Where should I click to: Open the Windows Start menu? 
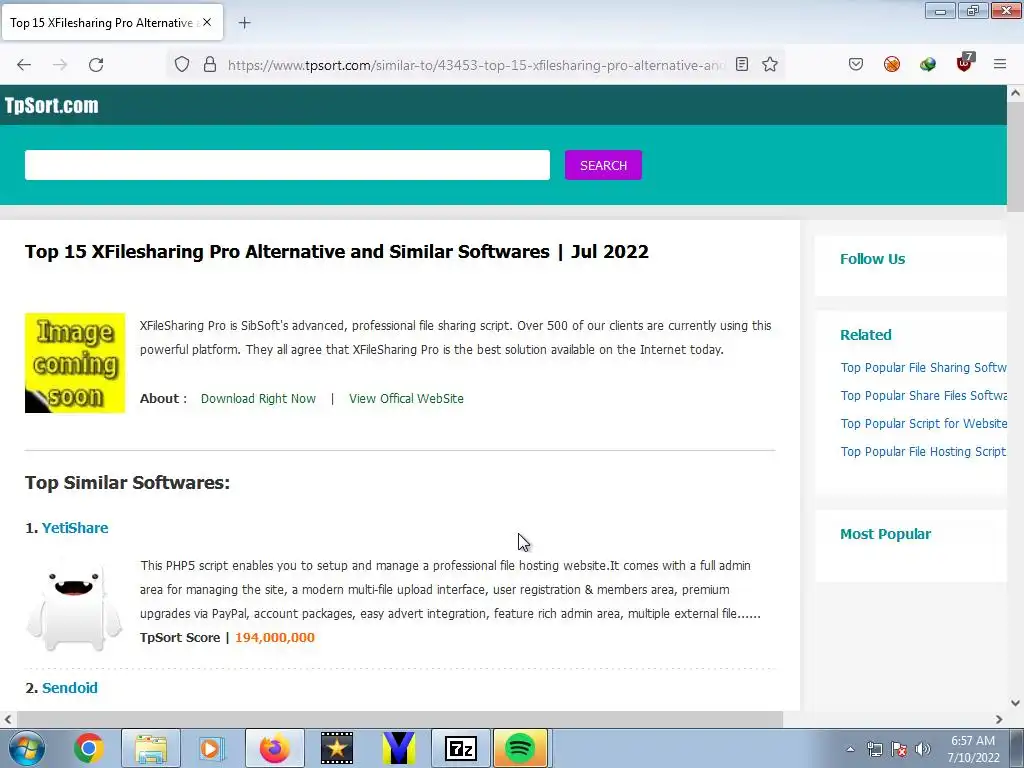(x=26, y=748)
